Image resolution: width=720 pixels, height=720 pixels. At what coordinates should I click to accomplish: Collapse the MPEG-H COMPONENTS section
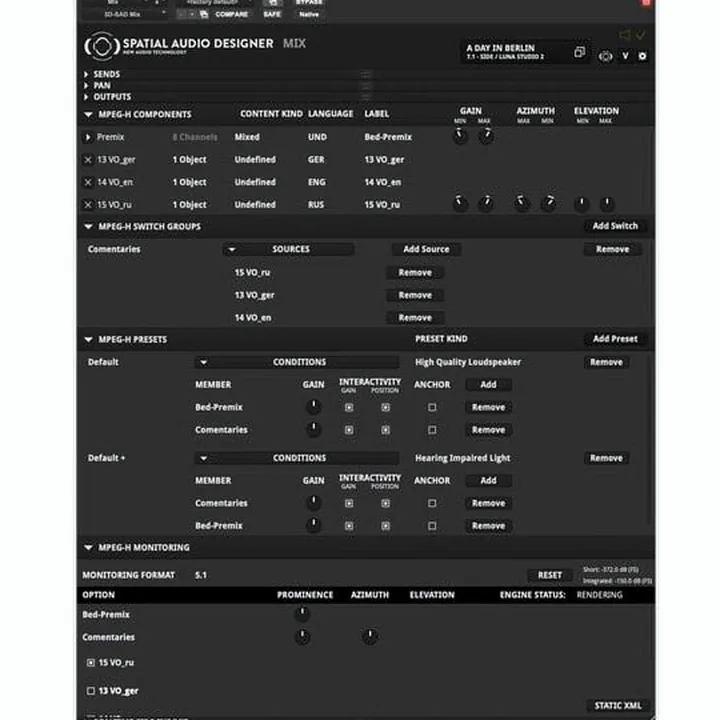(x=88, y=114)
